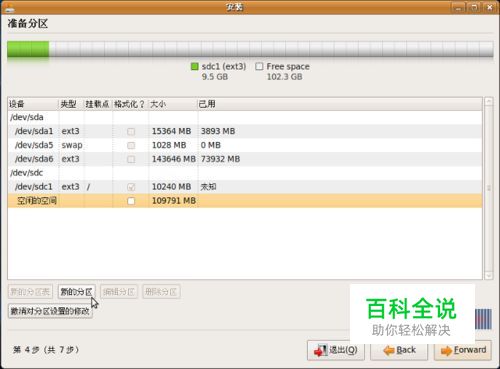
Task: Click 撤消对分区设置的修改 button
Action: pos(50,311)
